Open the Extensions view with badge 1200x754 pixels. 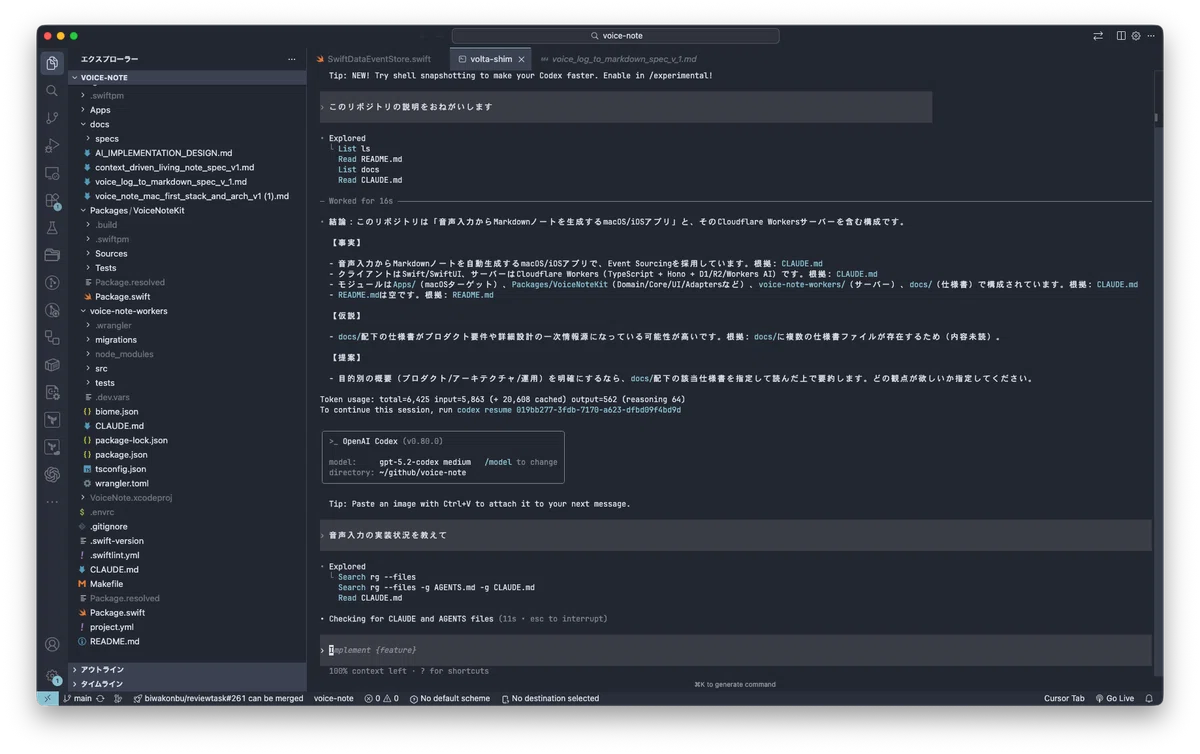pos(52,201)
